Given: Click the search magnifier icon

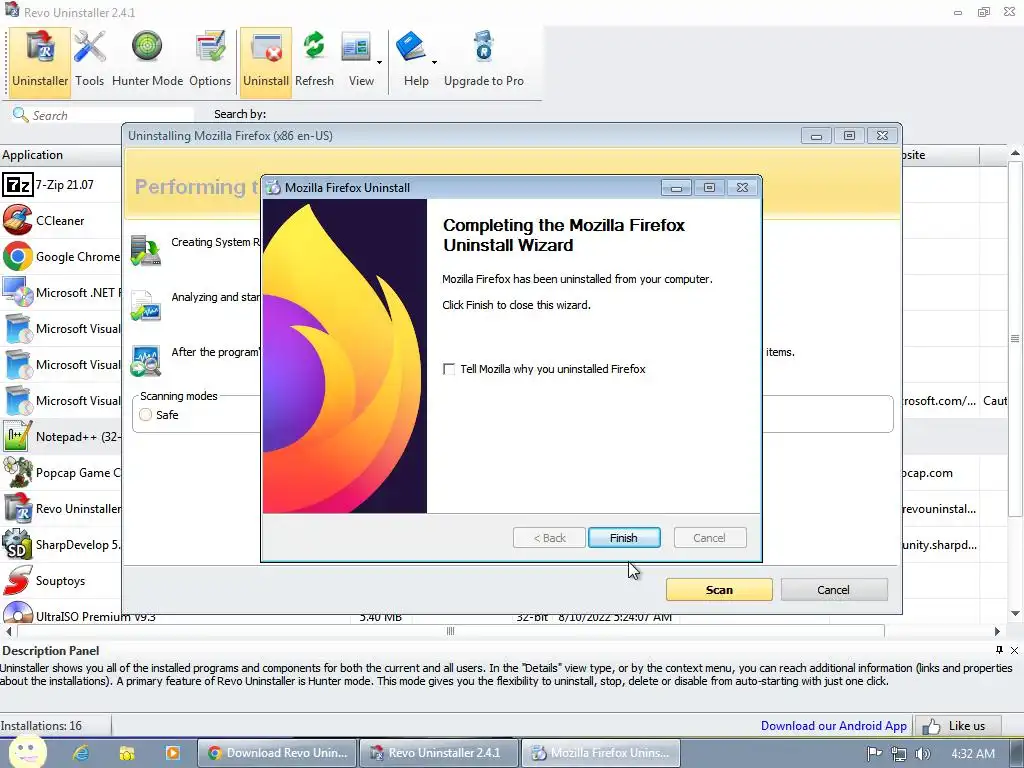Looking at the screenshot, I should [x=20, y=115].
